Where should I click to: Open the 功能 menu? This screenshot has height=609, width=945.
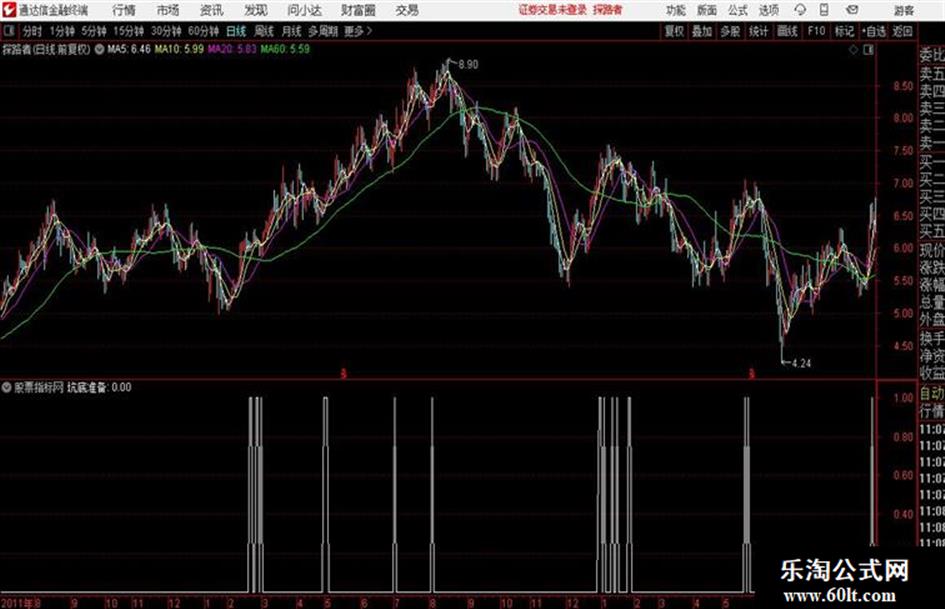pyautogui.click(x=676, y=10)
